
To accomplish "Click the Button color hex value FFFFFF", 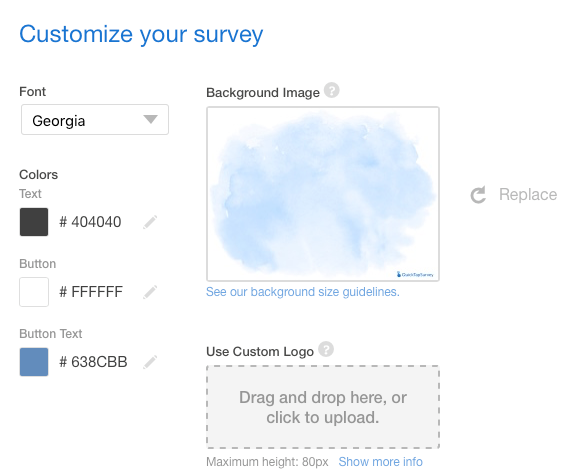I will coord(91,292).
